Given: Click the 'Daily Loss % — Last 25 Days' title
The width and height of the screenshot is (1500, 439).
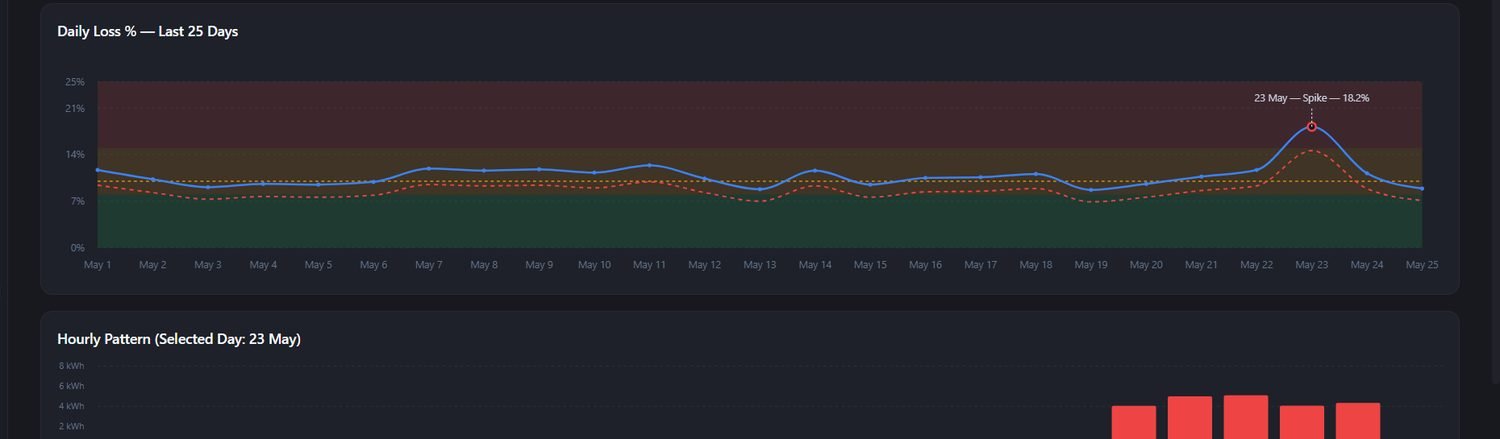Looking at the screenshot, I should pyautogui.click(x=148, y=32).
